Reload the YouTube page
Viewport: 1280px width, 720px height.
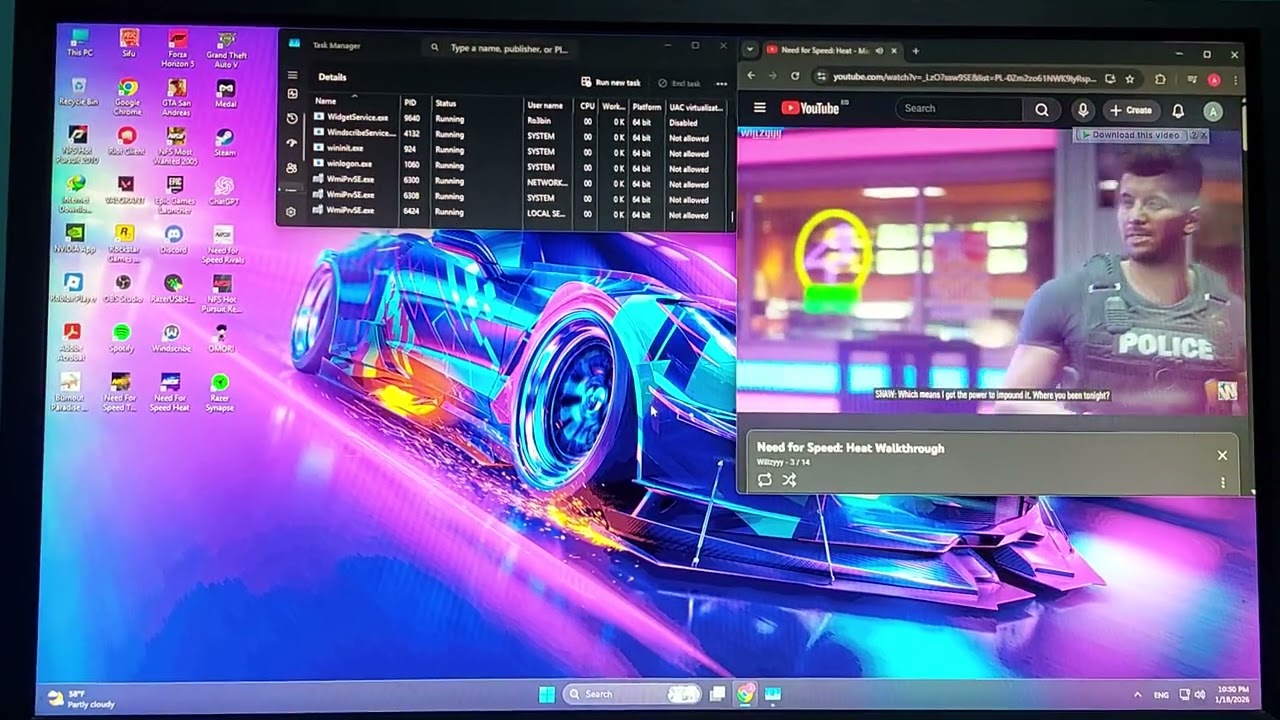(x=795, y=76)
